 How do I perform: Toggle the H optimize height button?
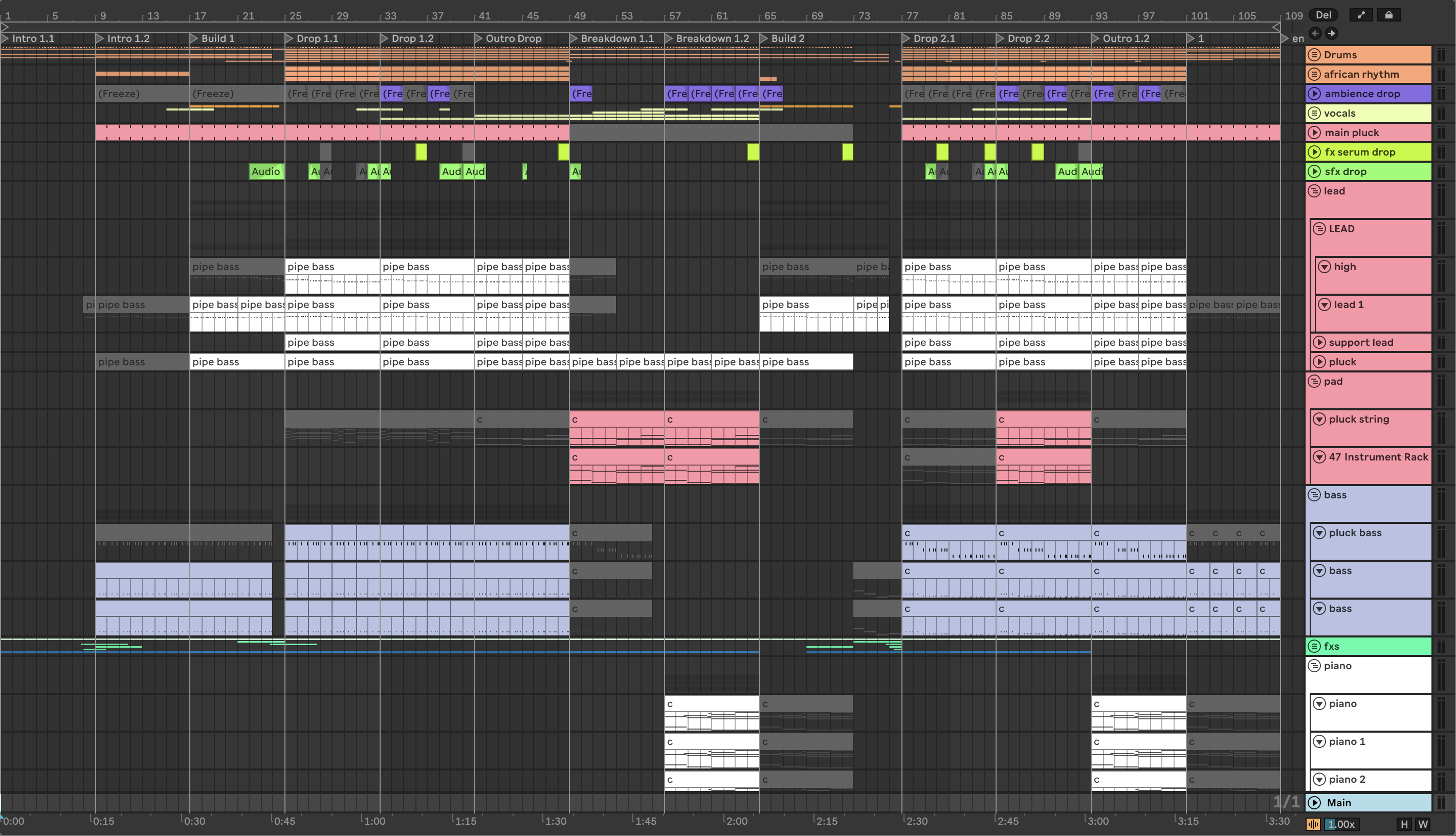tap(1404, 825)
